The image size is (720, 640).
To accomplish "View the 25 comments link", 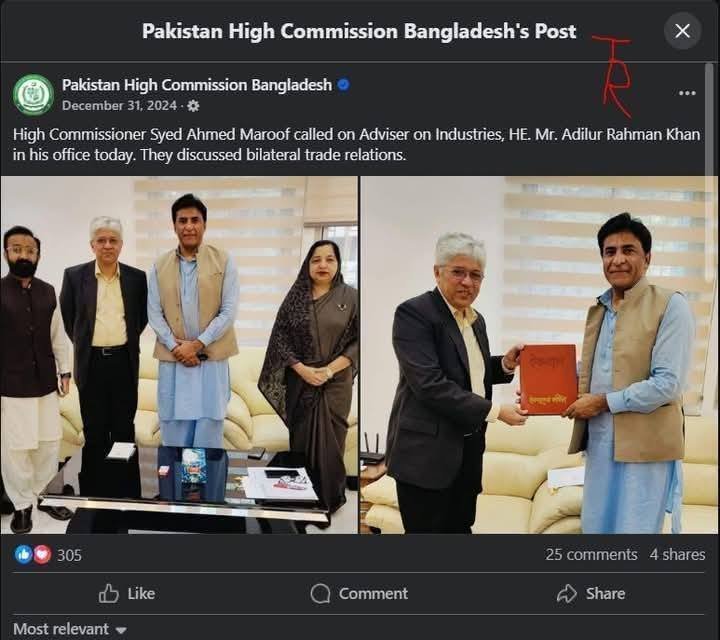I will [x=591, y=555].
